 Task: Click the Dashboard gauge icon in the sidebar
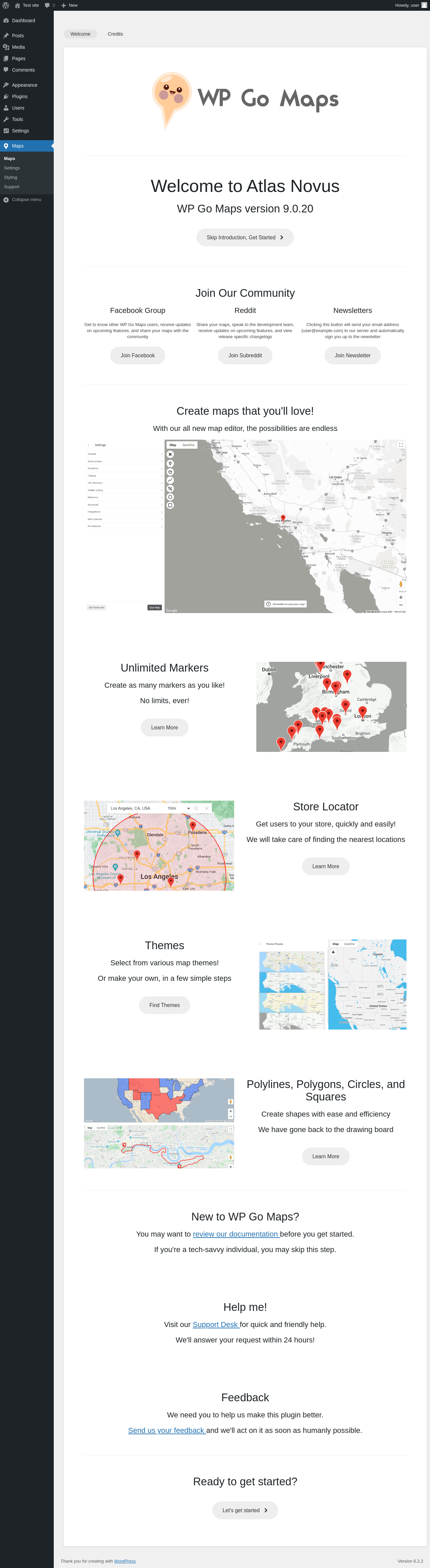point(6,21)
